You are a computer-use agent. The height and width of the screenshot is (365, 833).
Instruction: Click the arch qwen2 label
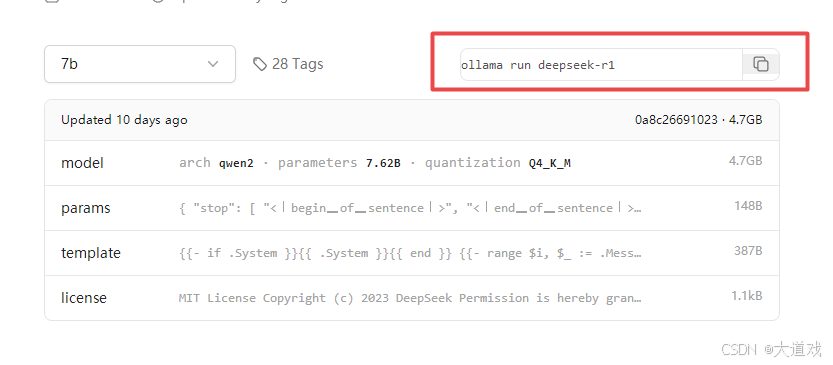point(216,163)
